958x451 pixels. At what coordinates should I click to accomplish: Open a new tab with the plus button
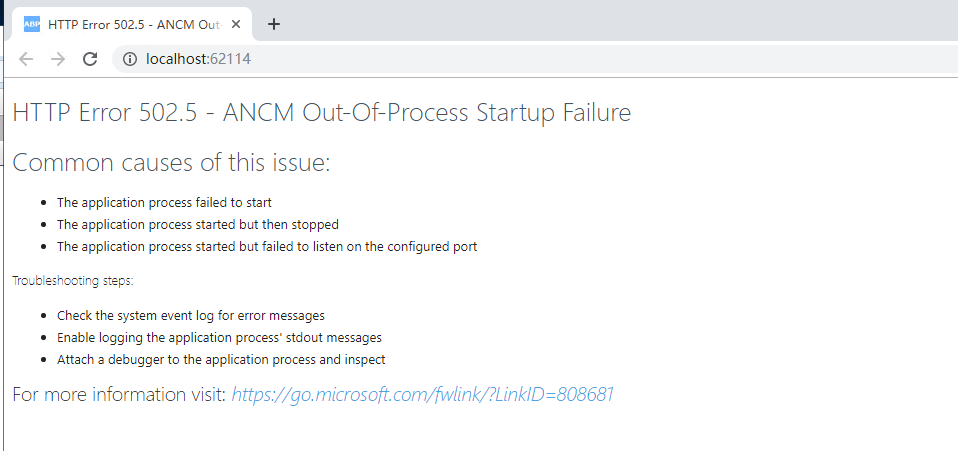click(274, 24)
